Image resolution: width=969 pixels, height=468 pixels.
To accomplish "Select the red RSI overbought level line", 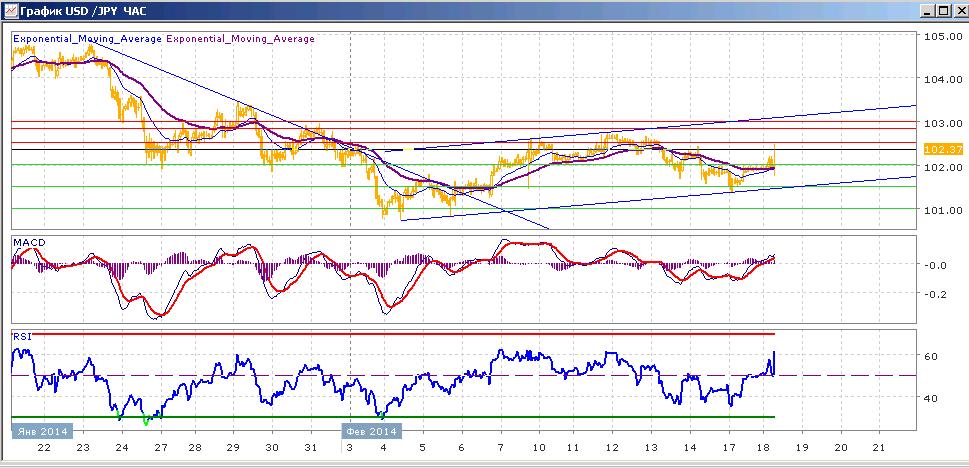I will click(x=393, y=334).
